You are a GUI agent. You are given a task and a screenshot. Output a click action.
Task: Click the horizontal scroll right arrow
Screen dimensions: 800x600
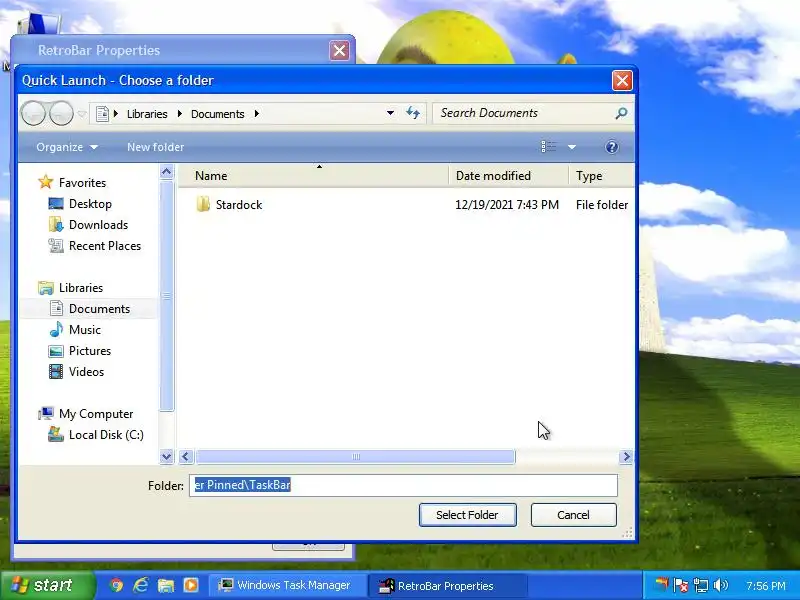click(626, 457)
